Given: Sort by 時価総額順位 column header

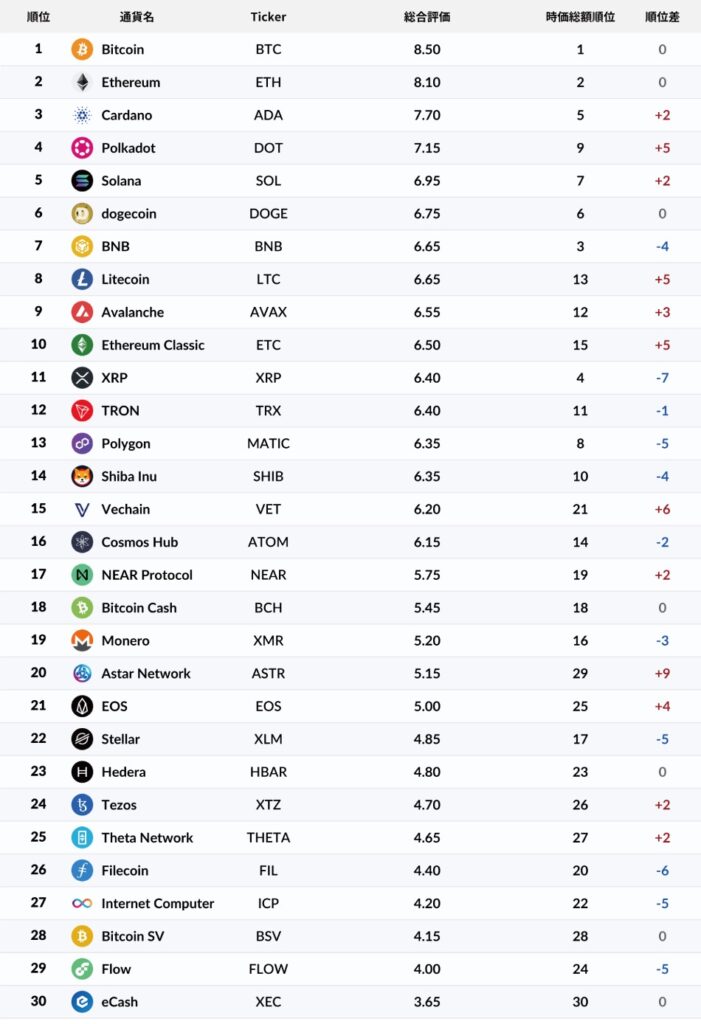Looking at the screenshot, I should click(x=580, y=17).
